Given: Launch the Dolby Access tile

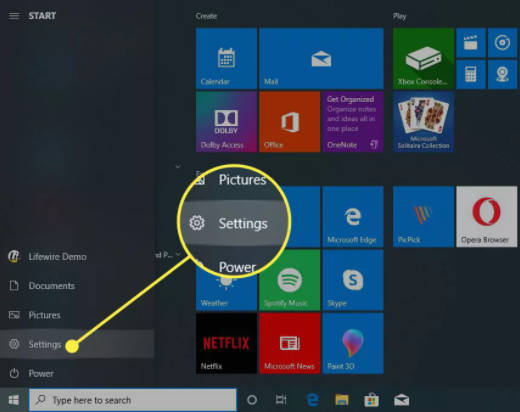Looking at the screenshot, I should click(226, 122).
